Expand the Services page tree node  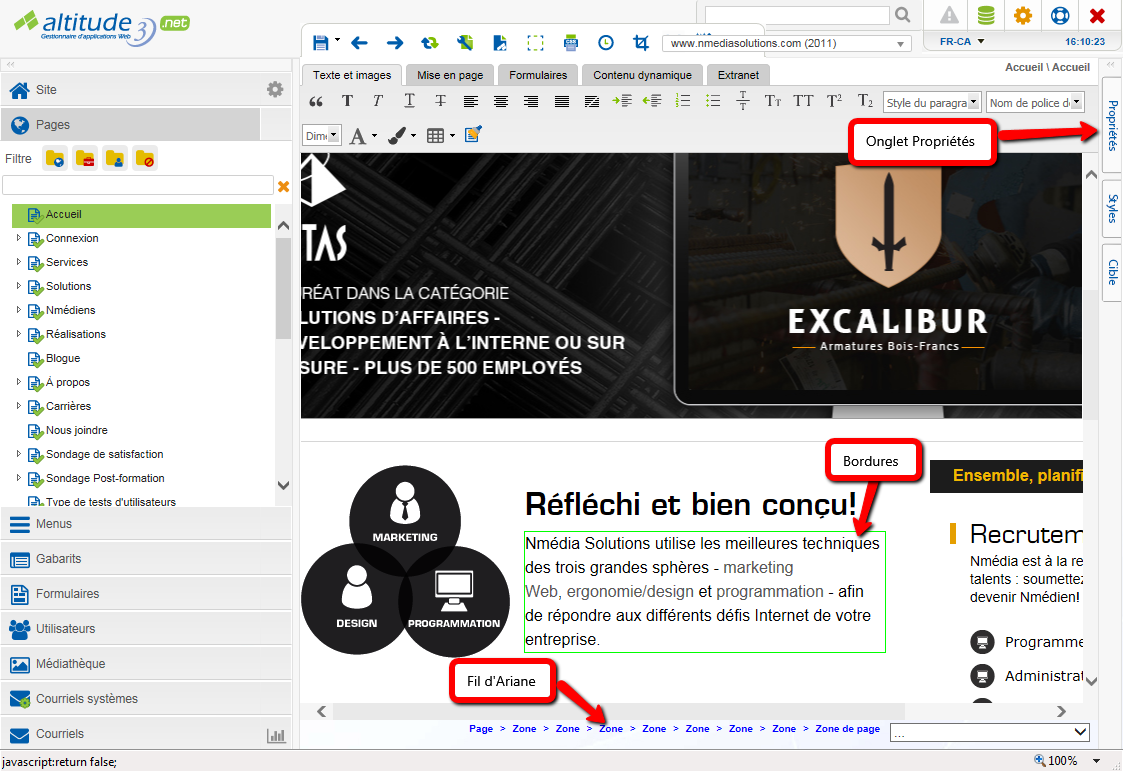(x=19, y=262)
